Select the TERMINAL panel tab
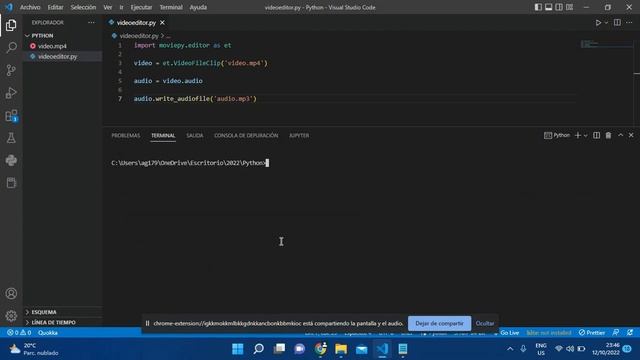Screen dimensions: 640x360 click(x=163, y=136)
